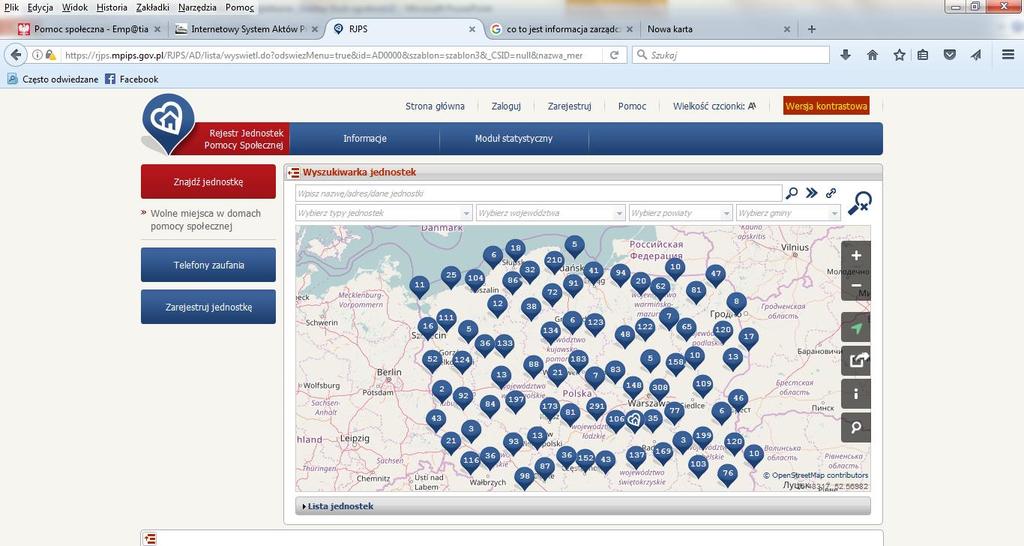Open the 'Strona główna' link
This screenshot has width=1024, height=546.
click(435, 106)
